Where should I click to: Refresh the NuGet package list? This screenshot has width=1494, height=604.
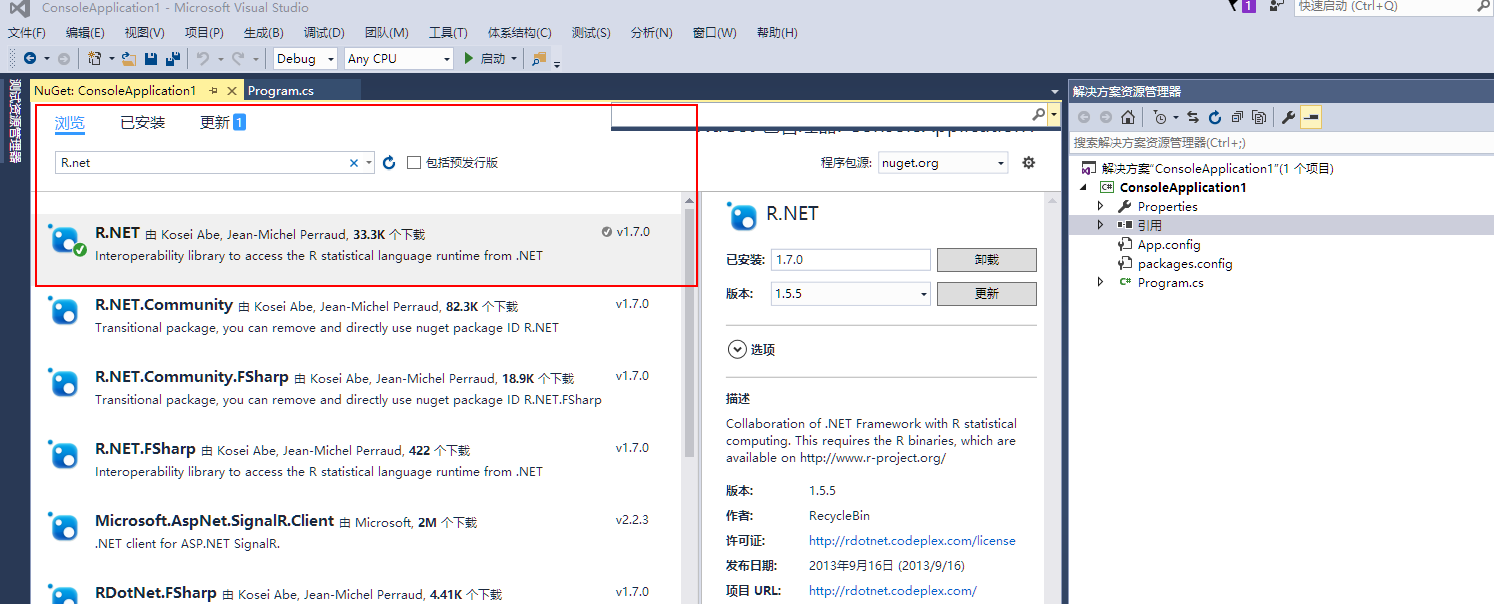[x=390, y=163]
